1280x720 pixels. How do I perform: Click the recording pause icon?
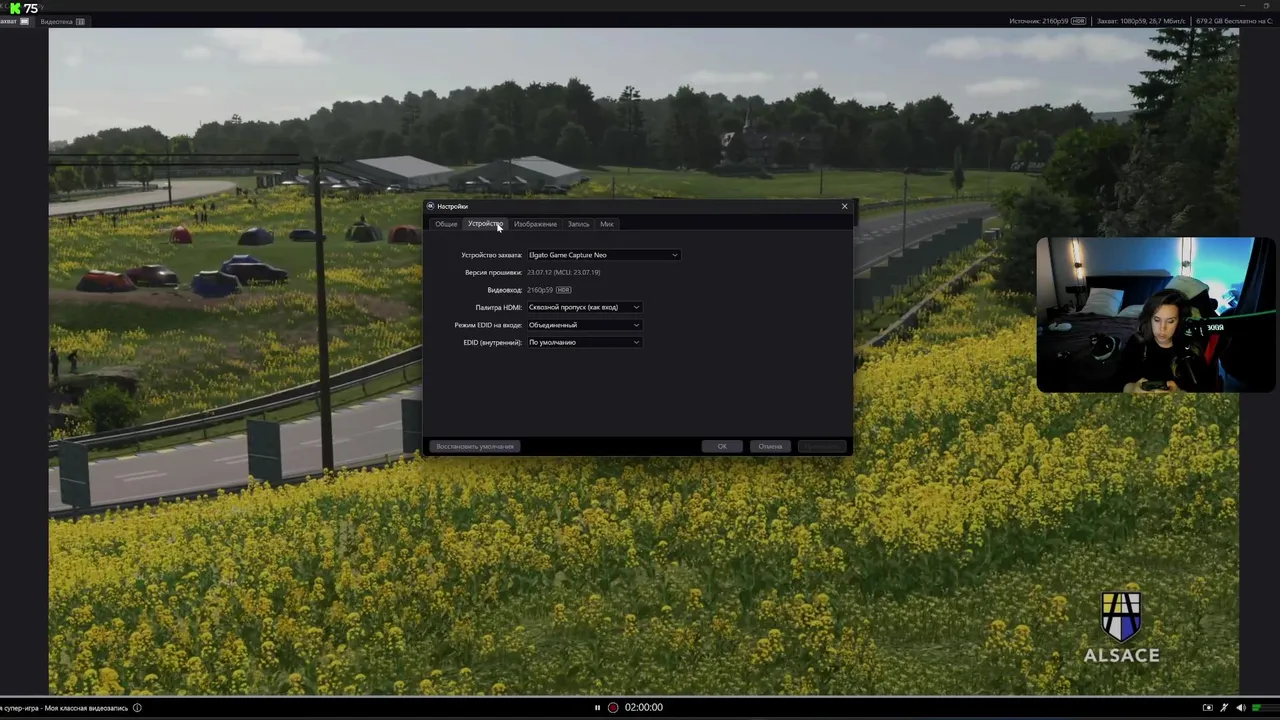[597, 707]
